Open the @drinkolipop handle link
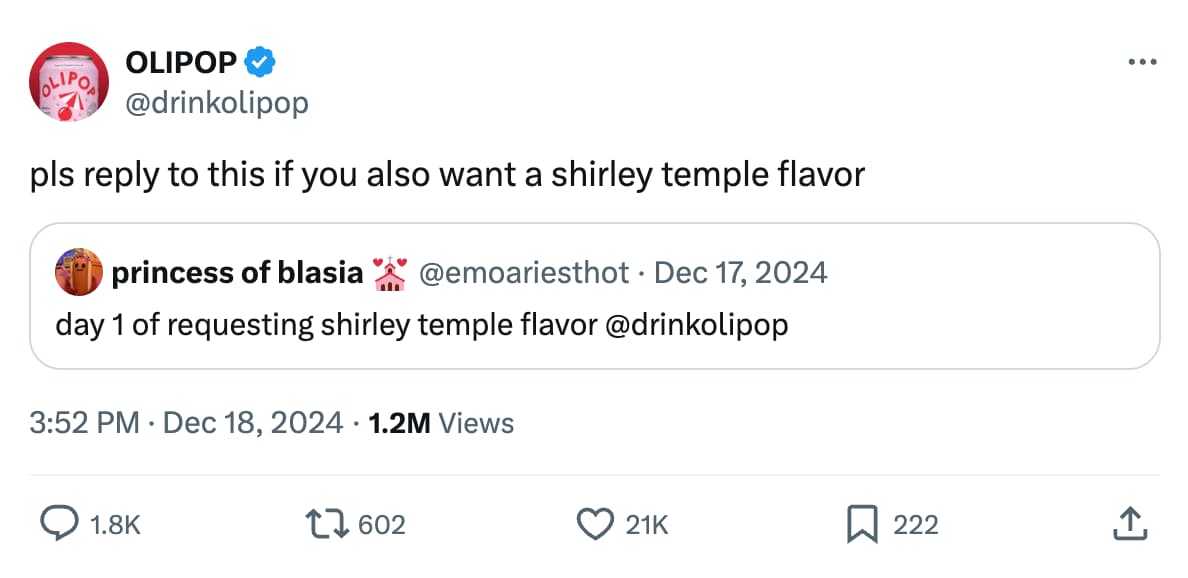The width and height of the screenshot is (1188, 578). click(x=217, y=102)
